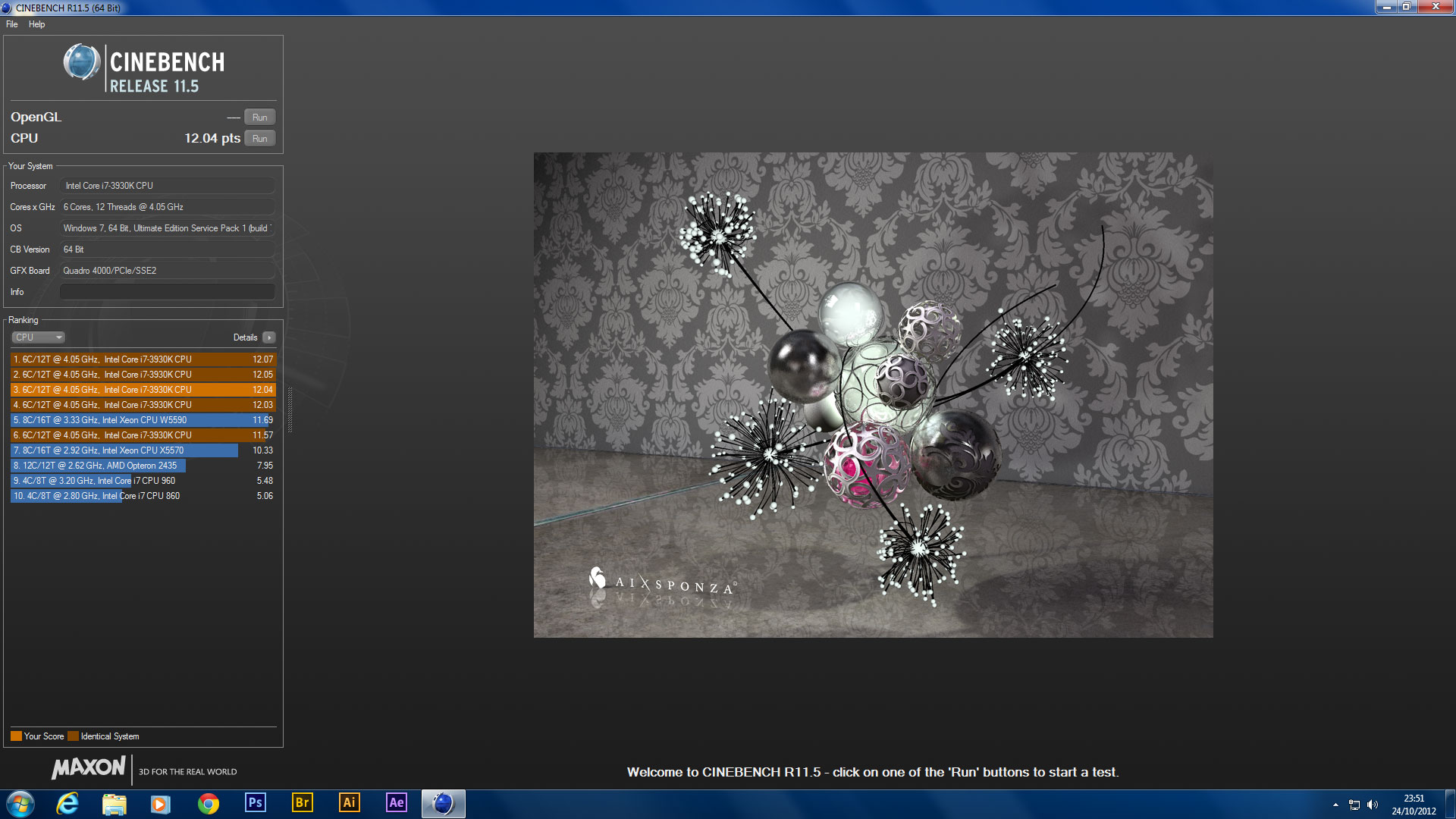Click the Cinebench taskbar icon
Screen dimensions: 1456x819
443,803
